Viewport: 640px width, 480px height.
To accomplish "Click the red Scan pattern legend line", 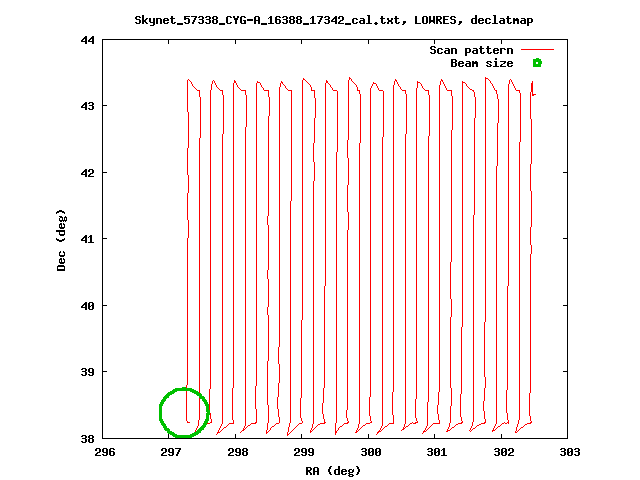I will 537,50.
